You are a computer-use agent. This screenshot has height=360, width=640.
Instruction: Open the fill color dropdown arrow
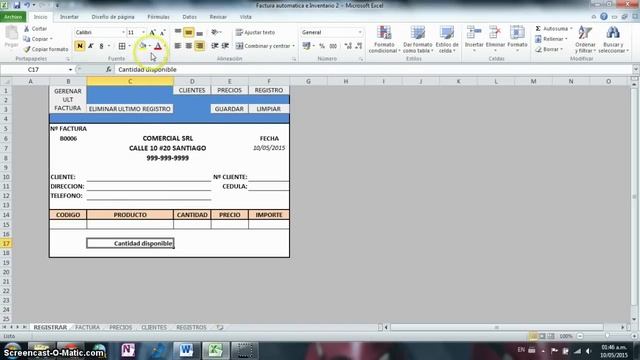[150, 46]
